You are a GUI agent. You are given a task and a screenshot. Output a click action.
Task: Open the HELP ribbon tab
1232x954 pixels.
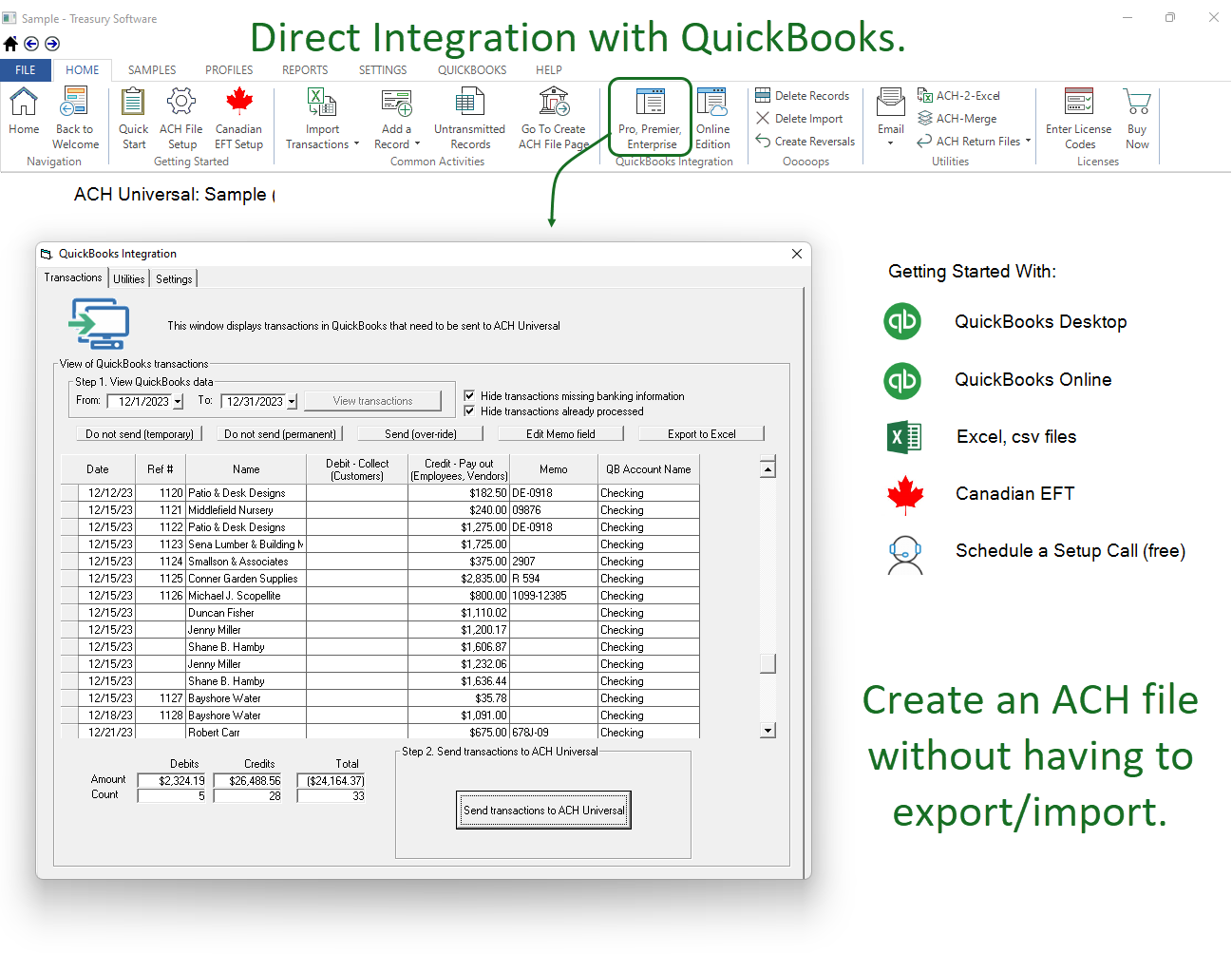tap(549, 70)
